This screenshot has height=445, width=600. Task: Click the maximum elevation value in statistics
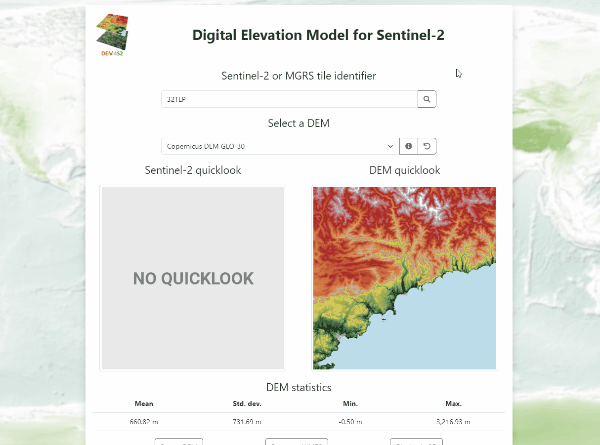453,422
